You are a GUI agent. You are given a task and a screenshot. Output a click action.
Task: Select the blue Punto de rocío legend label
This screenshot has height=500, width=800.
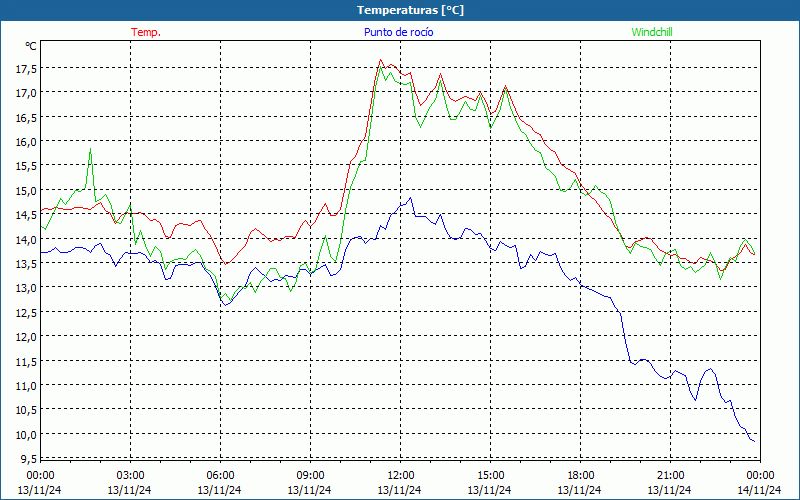pyautogui.click(x=398, y=32)
